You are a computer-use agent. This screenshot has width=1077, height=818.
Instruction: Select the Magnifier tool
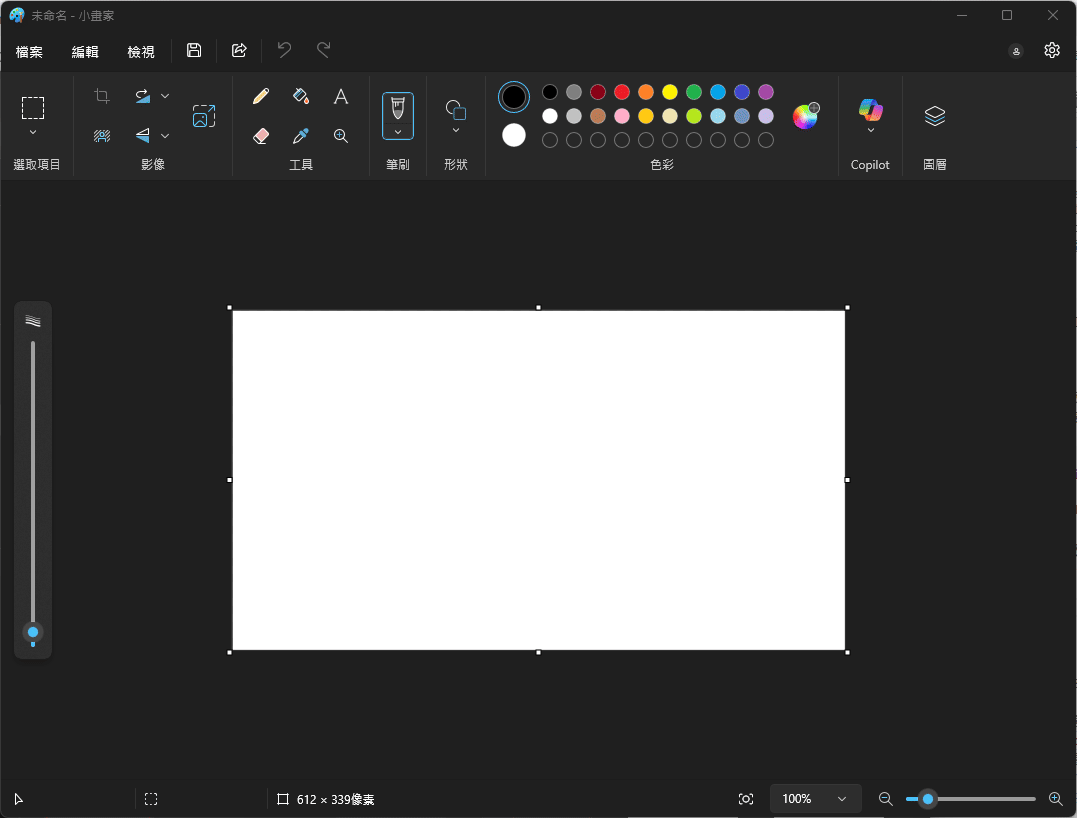pyautogui.click(x=341, y=136)
